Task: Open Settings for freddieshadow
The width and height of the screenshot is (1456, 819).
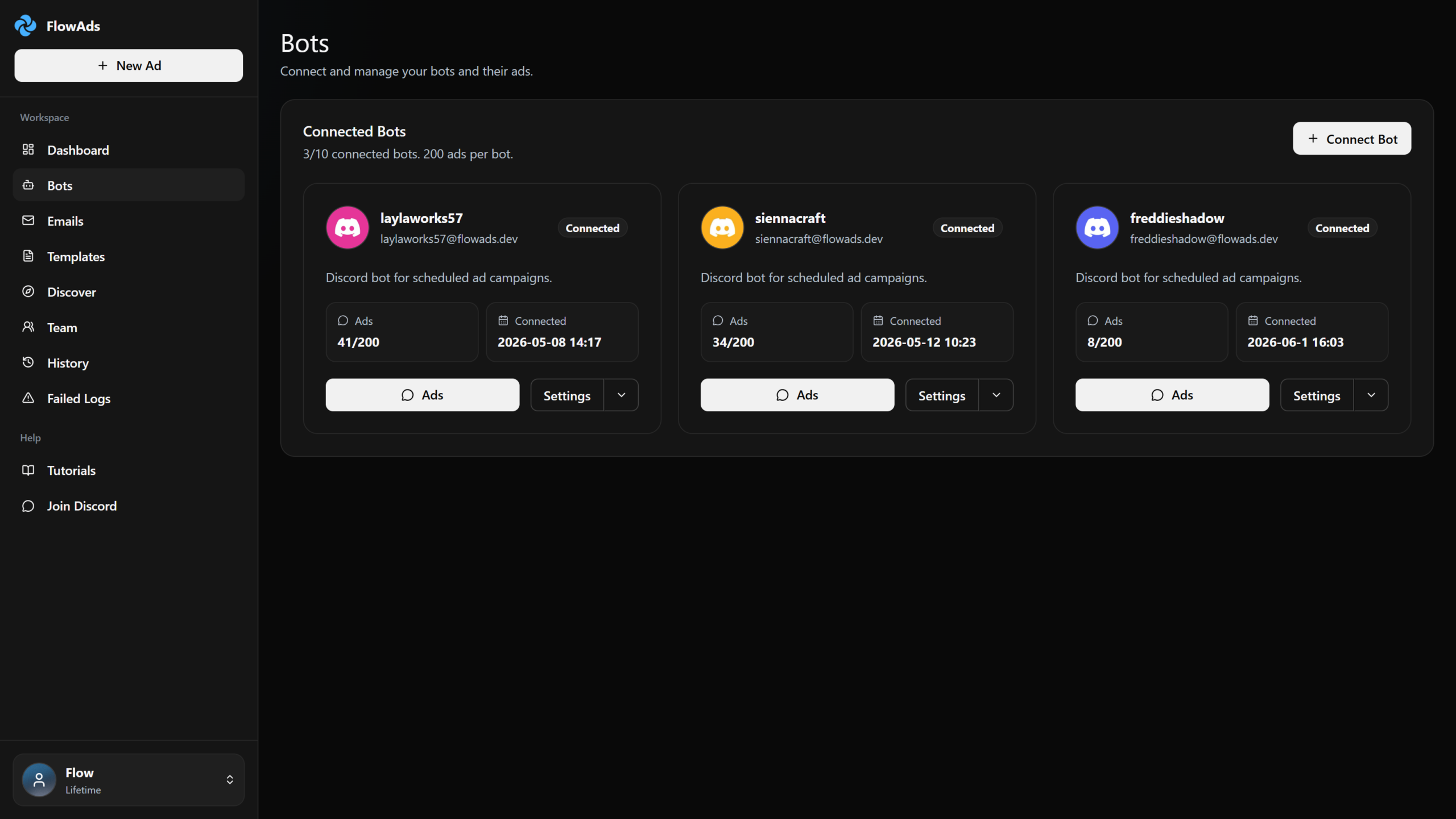Action: click(1317, 395)
